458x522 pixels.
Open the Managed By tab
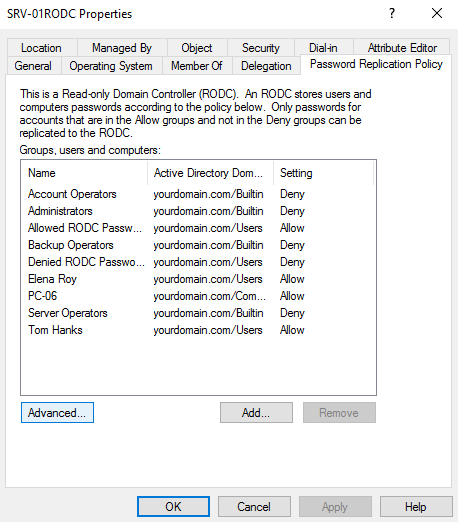click(122, 48)
